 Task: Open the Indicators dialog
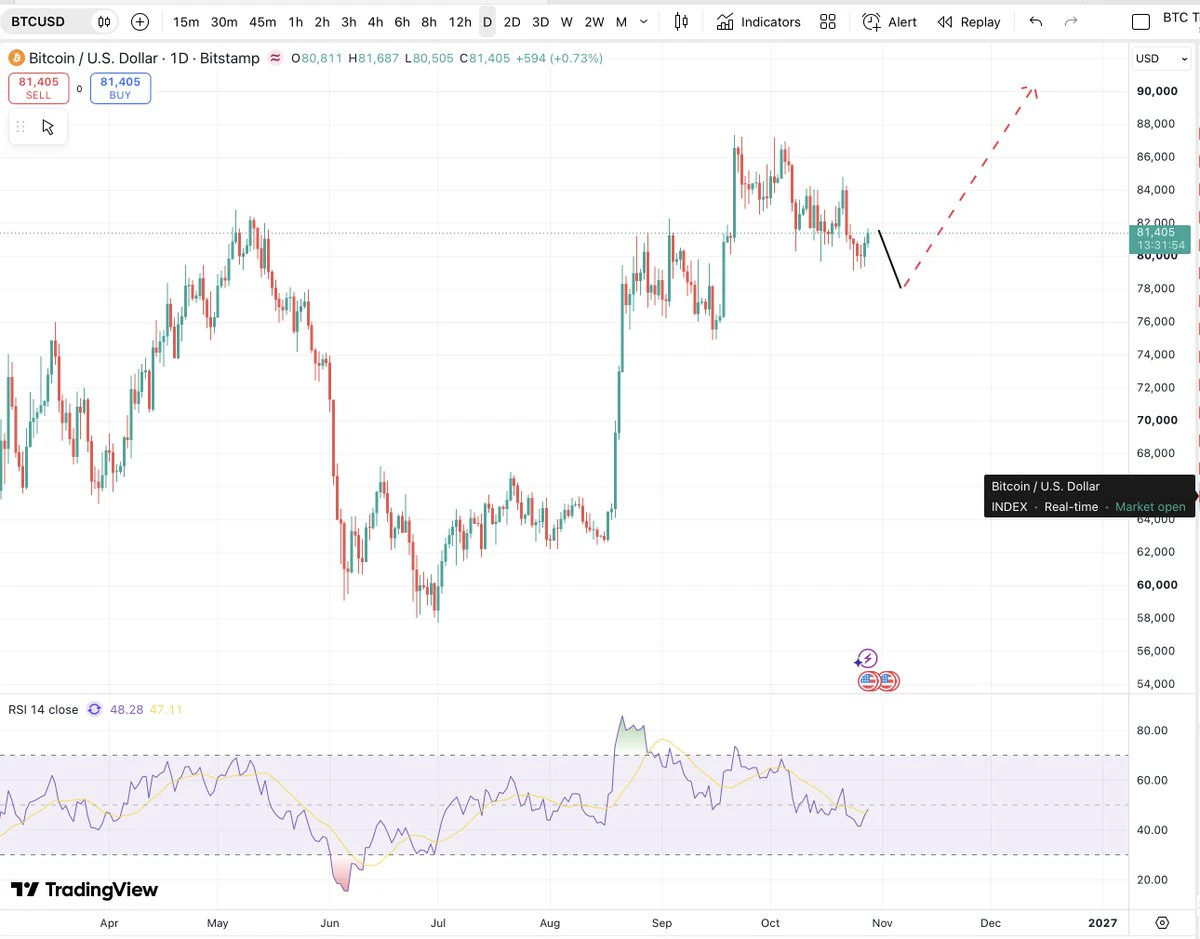click(759, 22)
